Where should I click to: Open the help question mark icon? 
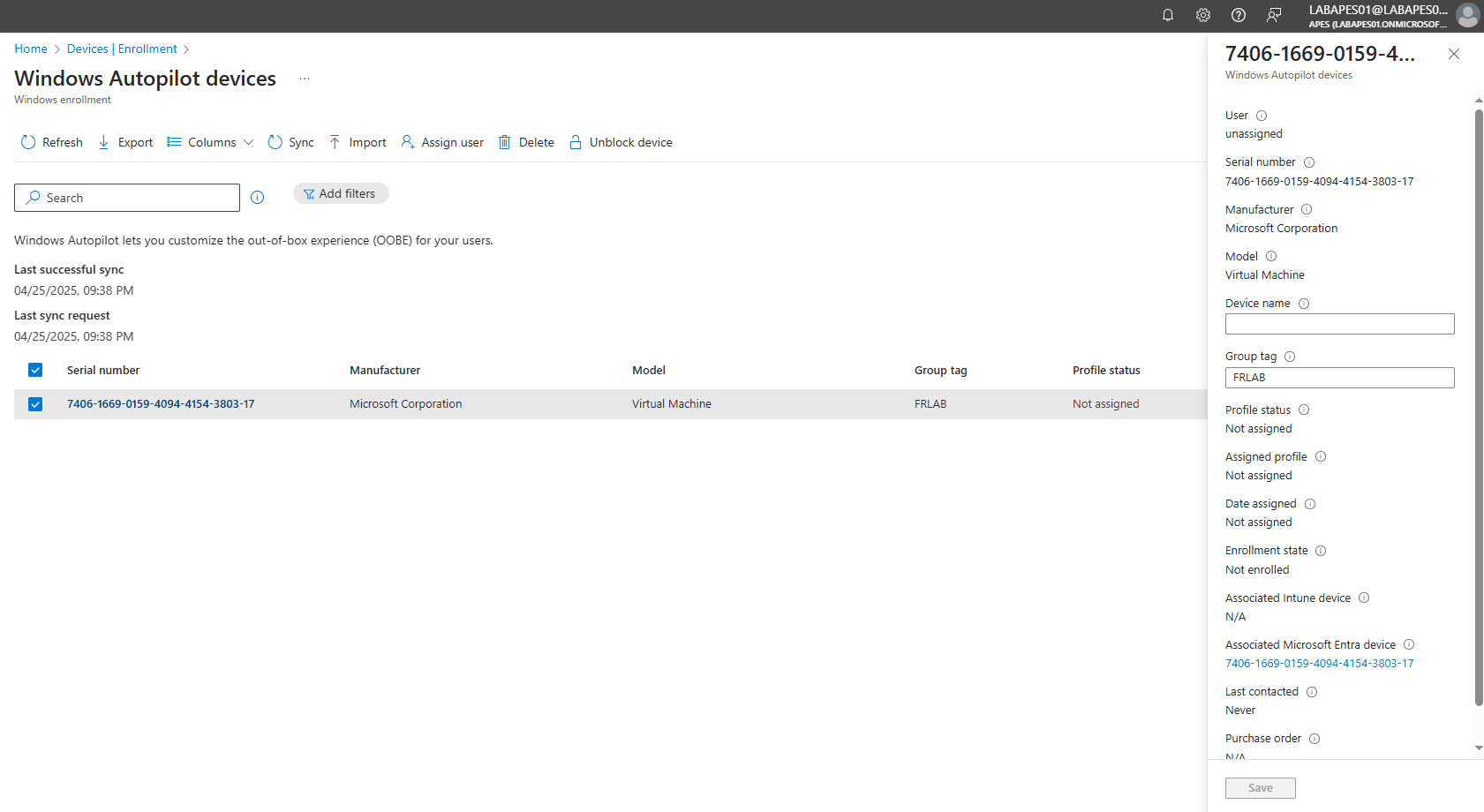click(1238, 15)
